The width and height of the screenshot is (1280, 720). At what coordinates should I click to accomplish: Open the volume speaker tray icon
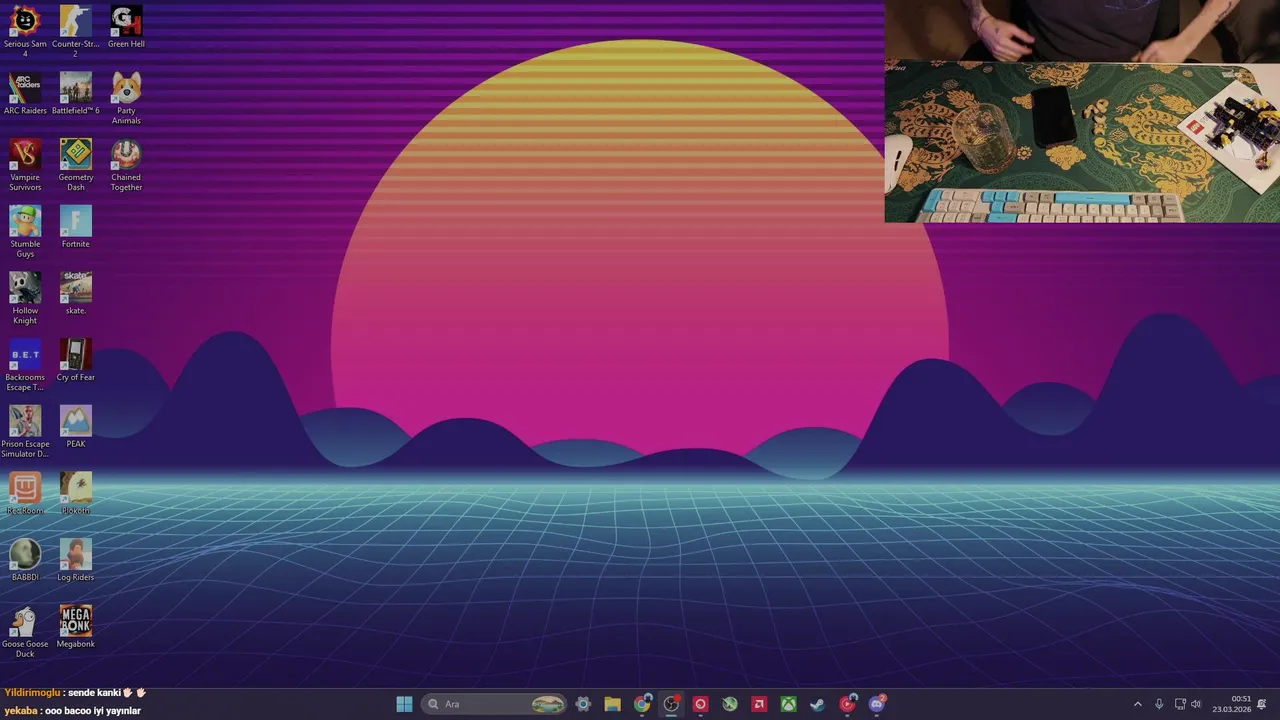pos(1196,704)
